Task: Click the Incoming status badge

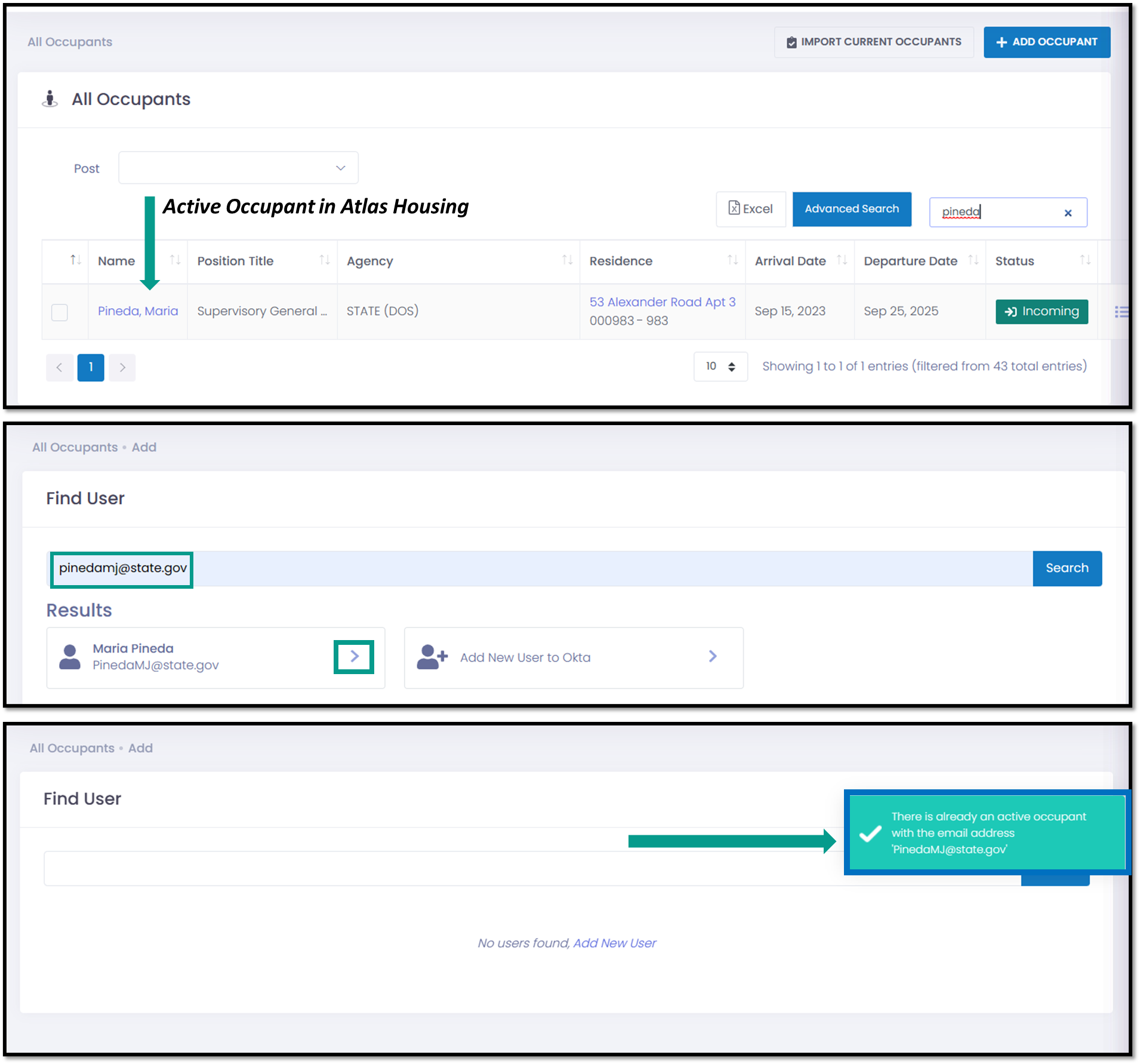Action: pyautogui.click(x=1042, y=312)
